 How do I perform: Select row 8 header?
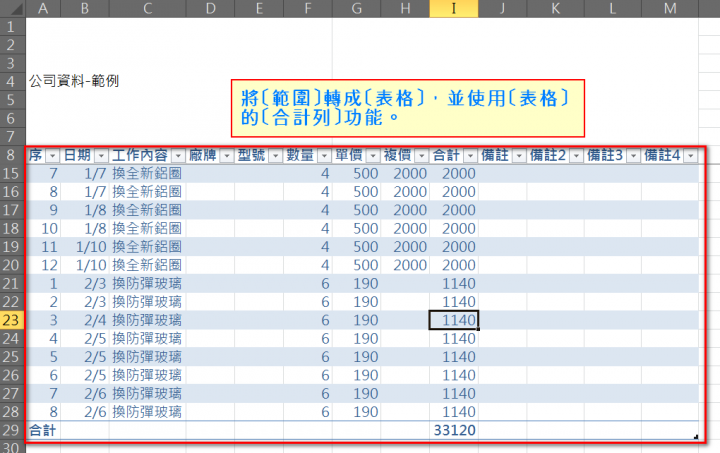12,155
